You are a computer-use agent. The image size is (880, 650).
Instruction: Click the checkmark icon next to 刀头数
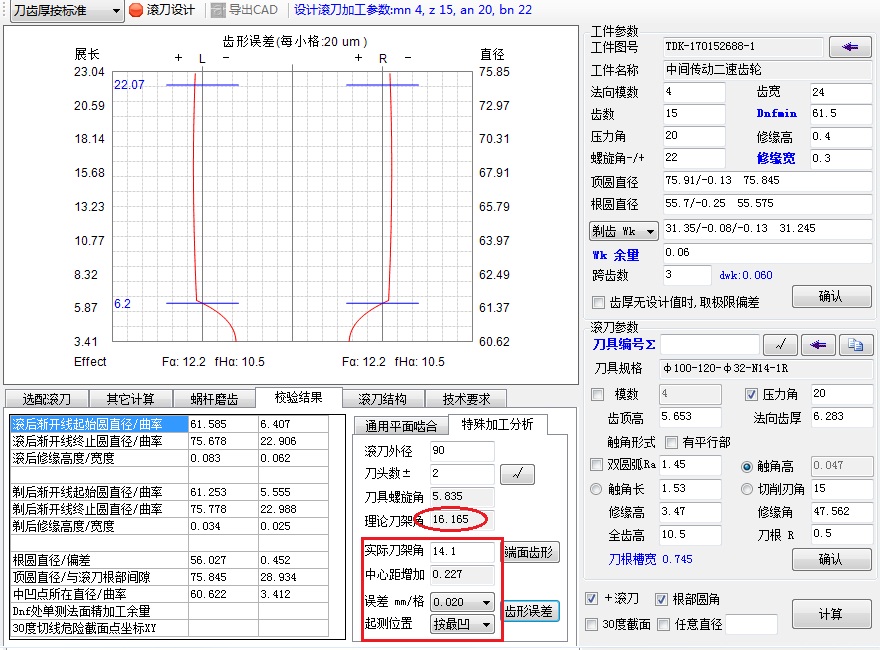517,474
